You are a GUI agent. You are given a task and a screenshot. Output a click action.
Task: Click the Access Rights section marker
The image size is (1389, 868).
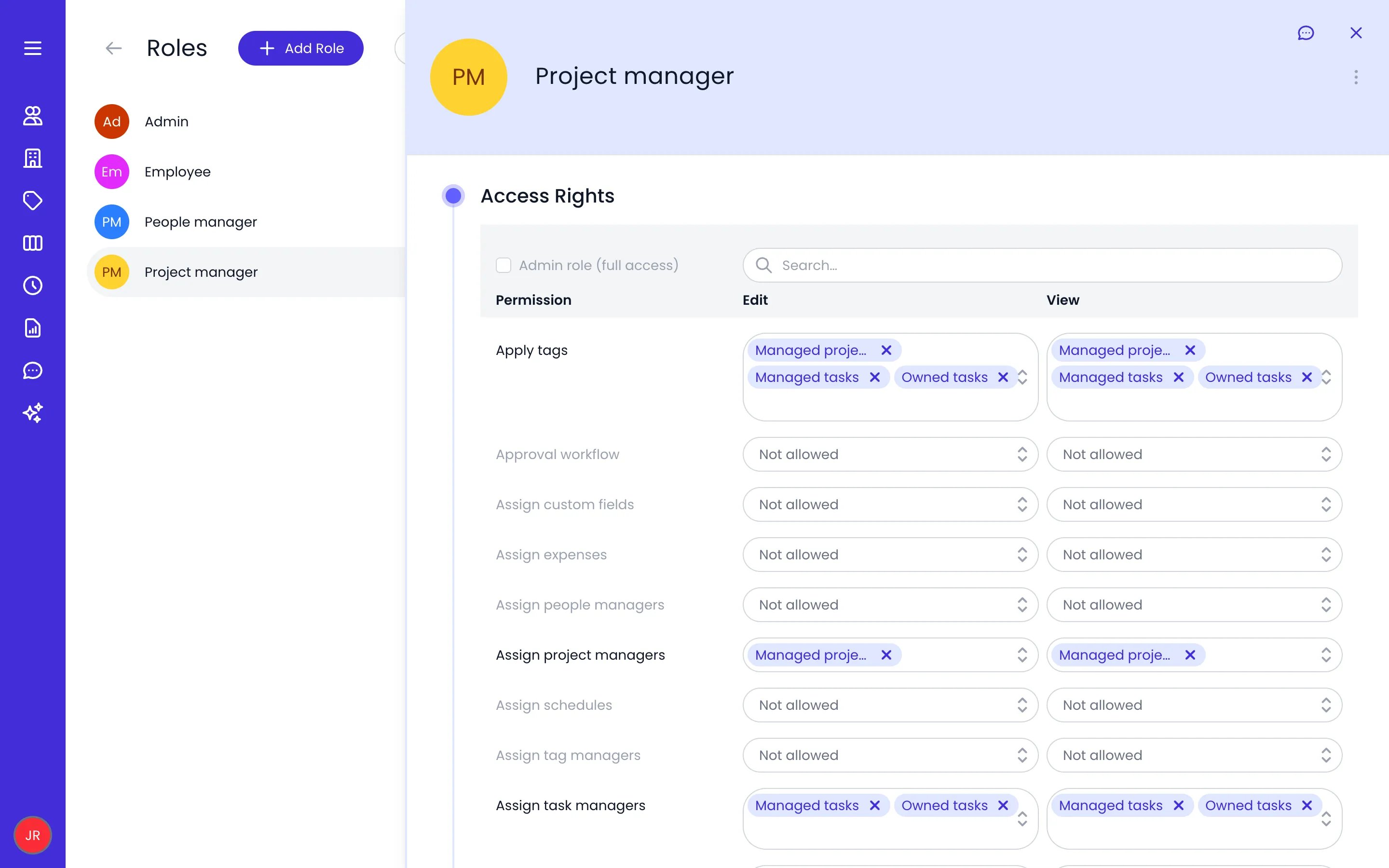(453, 196)
